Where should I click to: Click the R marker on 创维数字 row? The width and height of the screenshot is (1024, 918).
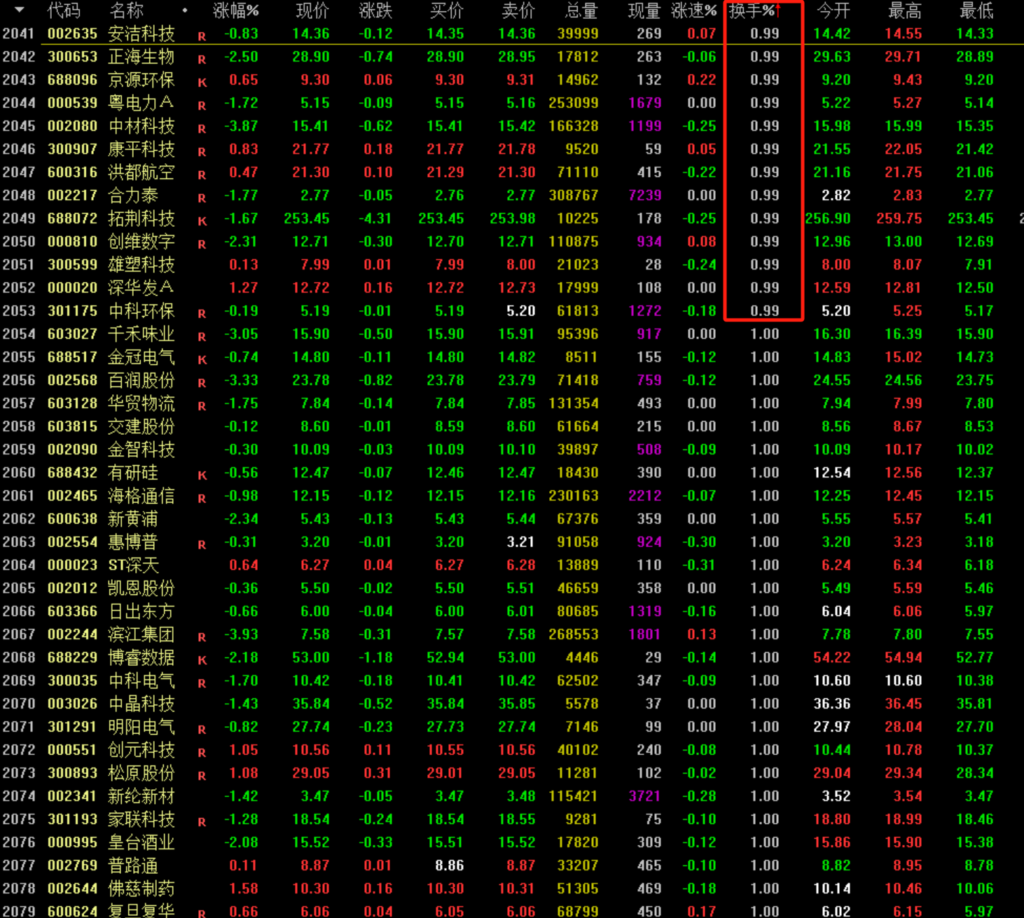(202, 244)
